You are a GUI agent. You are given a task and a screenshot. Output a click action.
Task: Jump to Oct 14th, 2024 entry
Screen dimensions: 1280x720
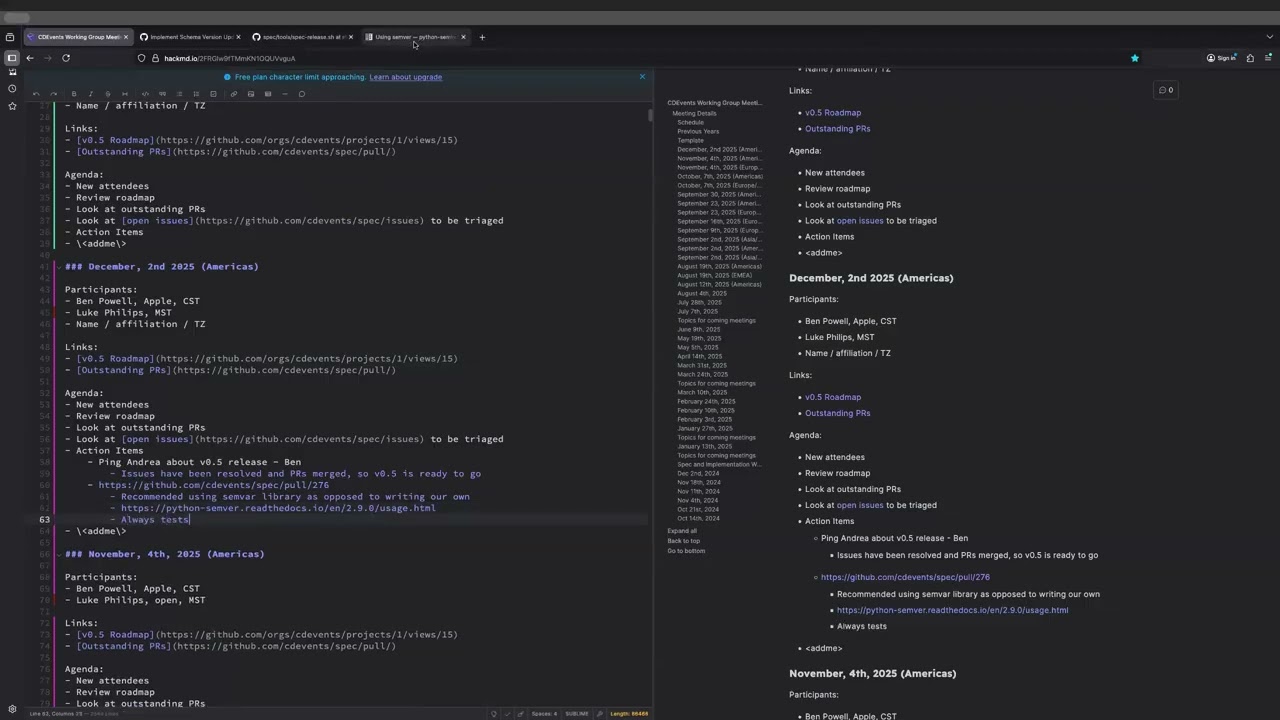coord(698,518)
